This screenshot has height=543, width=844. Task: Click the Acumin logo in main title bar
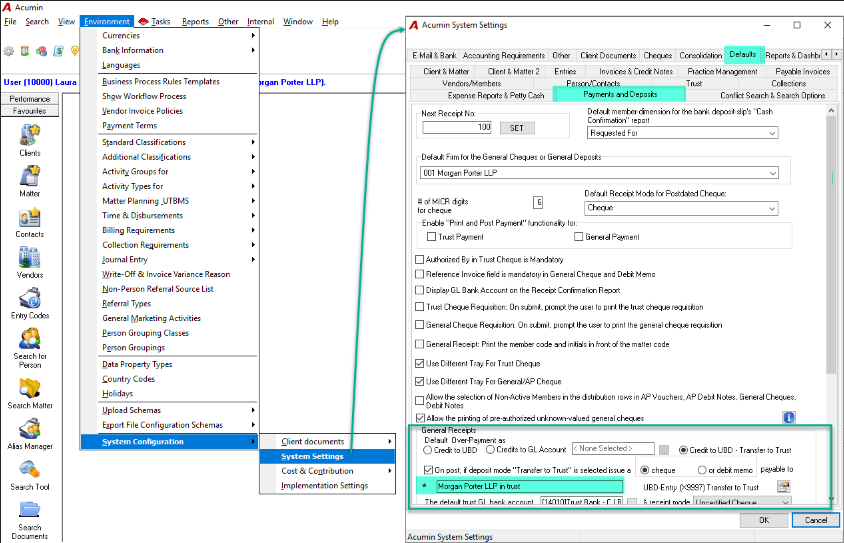point(6,7)
